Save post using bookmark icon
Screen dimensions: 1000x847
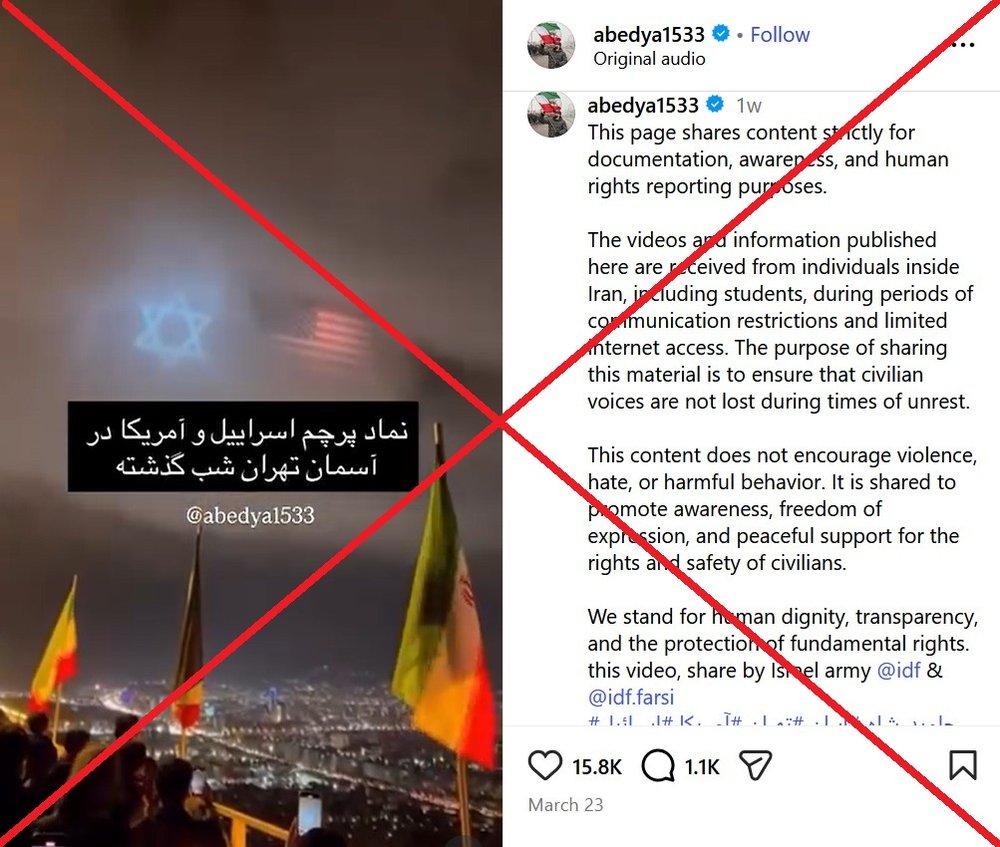point(963,765)
